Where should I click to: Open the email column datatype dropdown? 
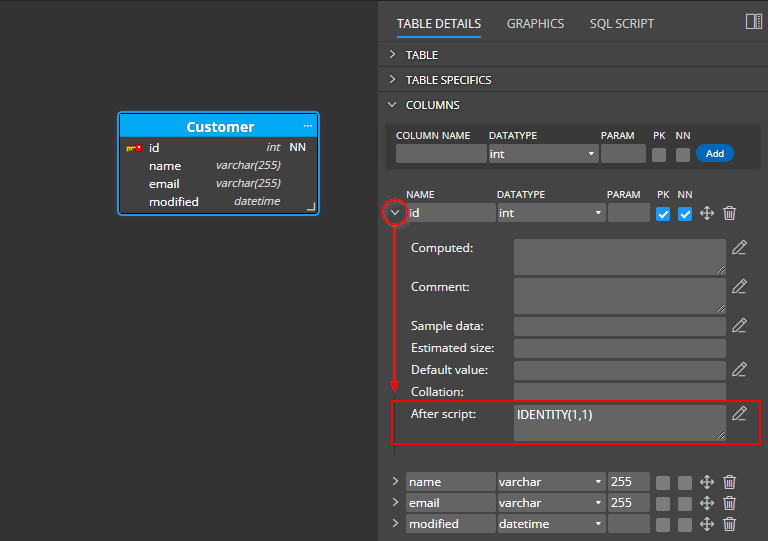click(551, 503)
